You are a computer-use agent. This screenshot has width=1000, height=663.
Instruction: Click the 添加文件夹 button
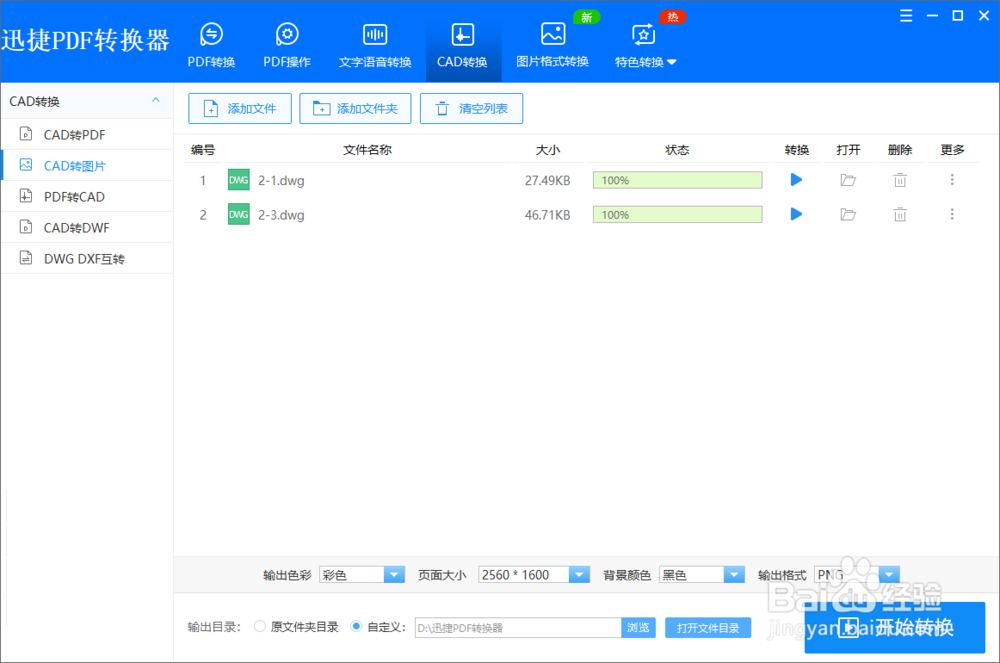[x=355, y=108]
